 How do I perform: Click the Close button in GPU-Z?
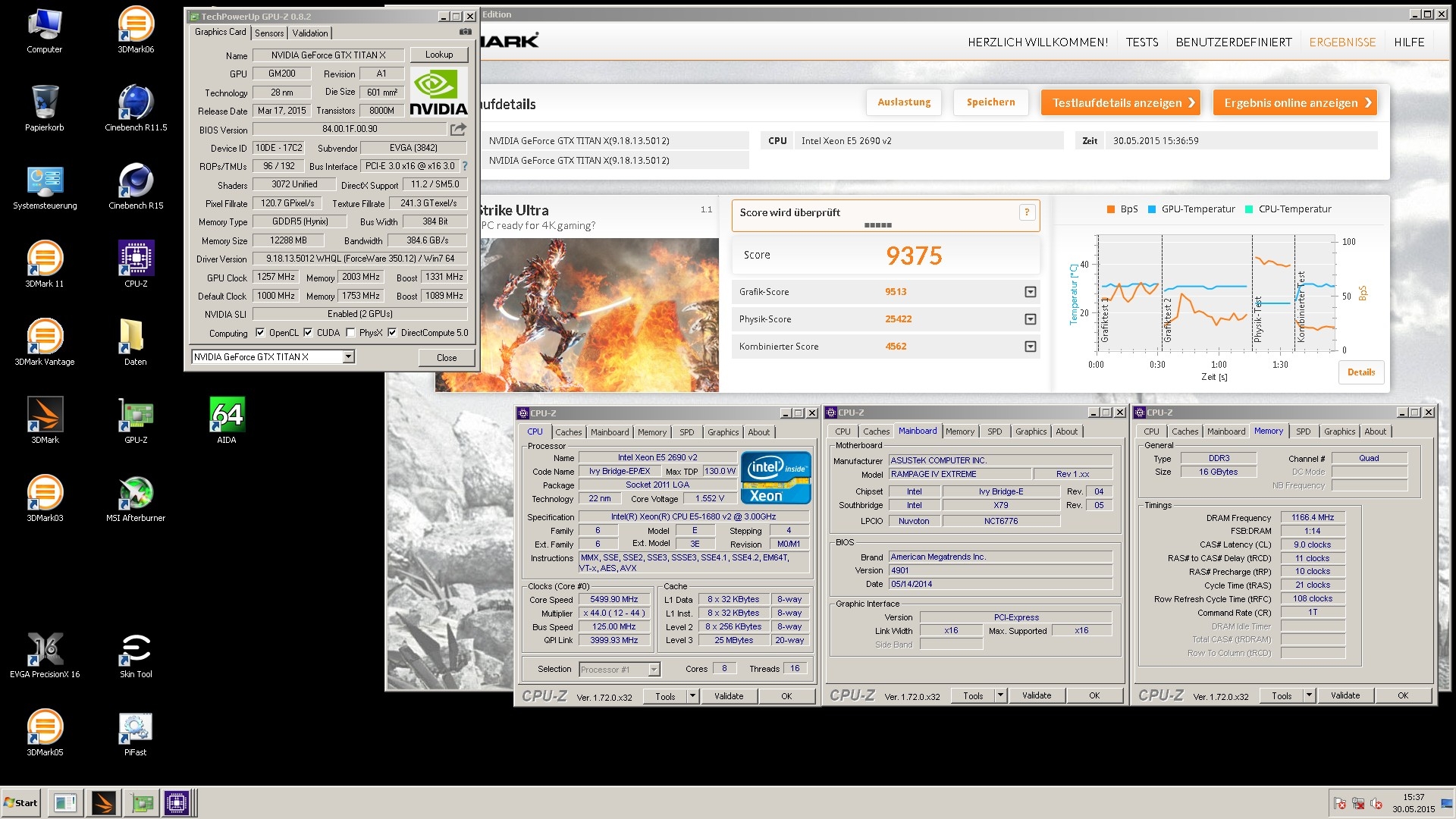[447, 357]
